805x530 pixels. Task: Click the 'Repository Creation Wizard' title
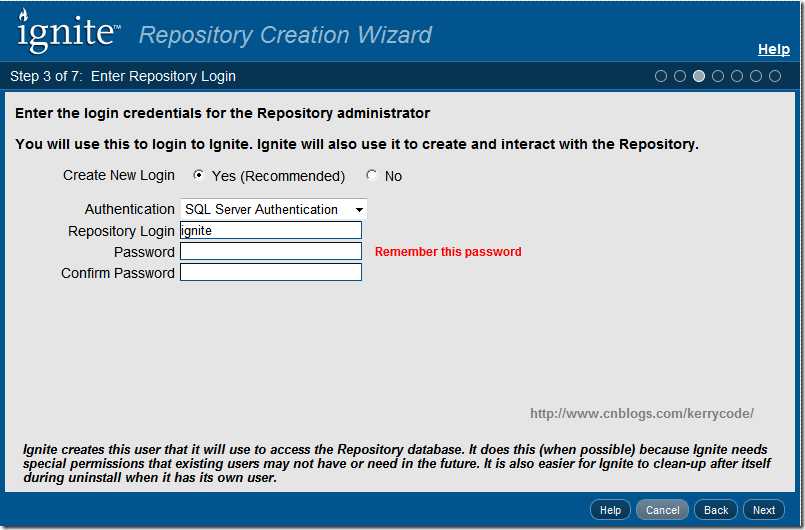[285, 35]
